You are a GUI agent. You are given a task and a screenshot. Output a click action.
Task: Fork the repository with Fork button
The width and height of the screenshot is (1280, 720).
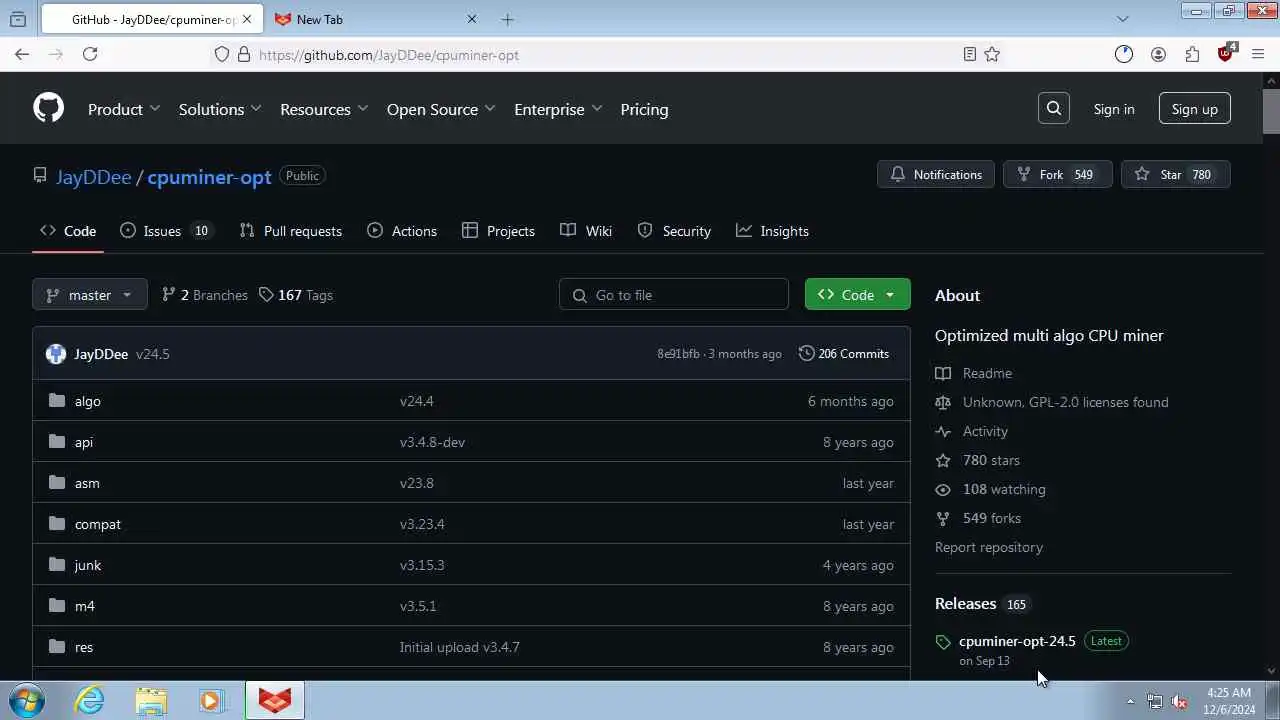coord(1057,175)
